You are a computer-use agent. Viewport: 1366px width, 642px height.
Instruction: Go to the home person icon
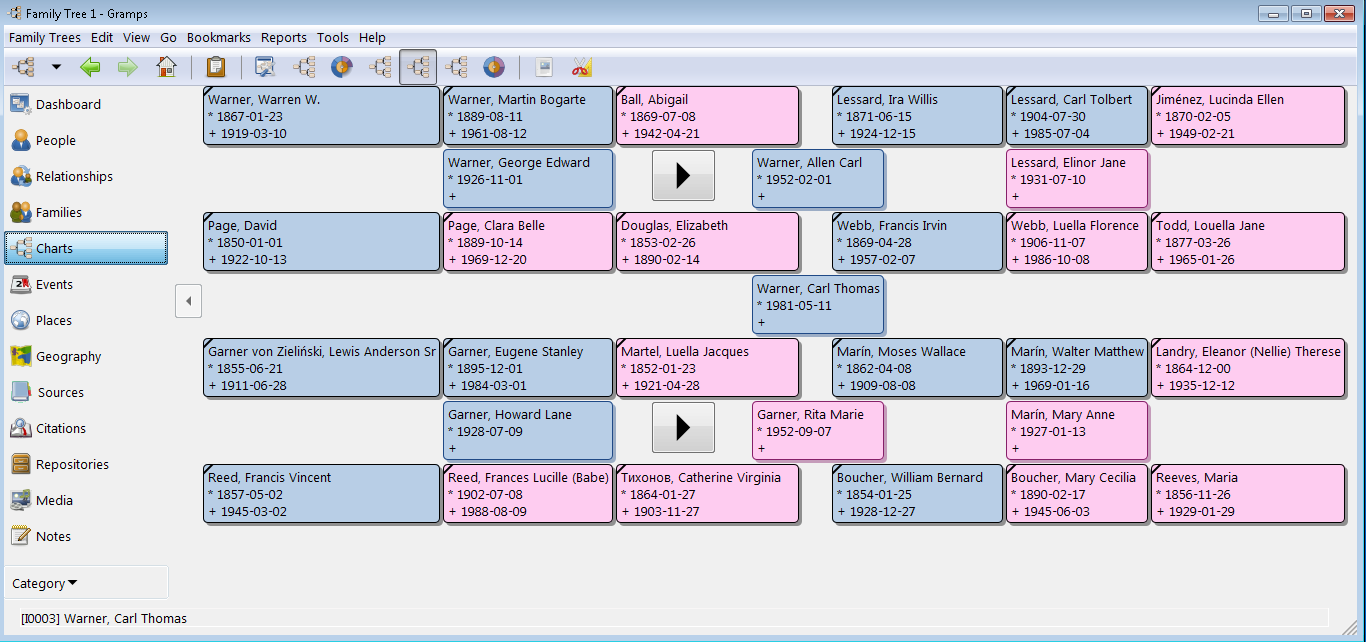(x=166, y=67)
